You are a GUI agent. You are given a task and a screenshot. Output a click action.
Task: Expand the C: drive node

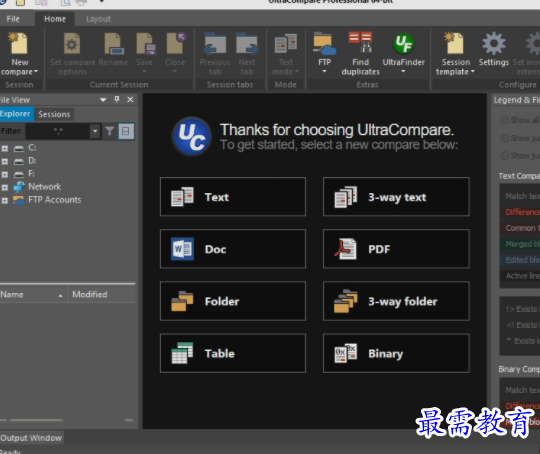[5, 148]
